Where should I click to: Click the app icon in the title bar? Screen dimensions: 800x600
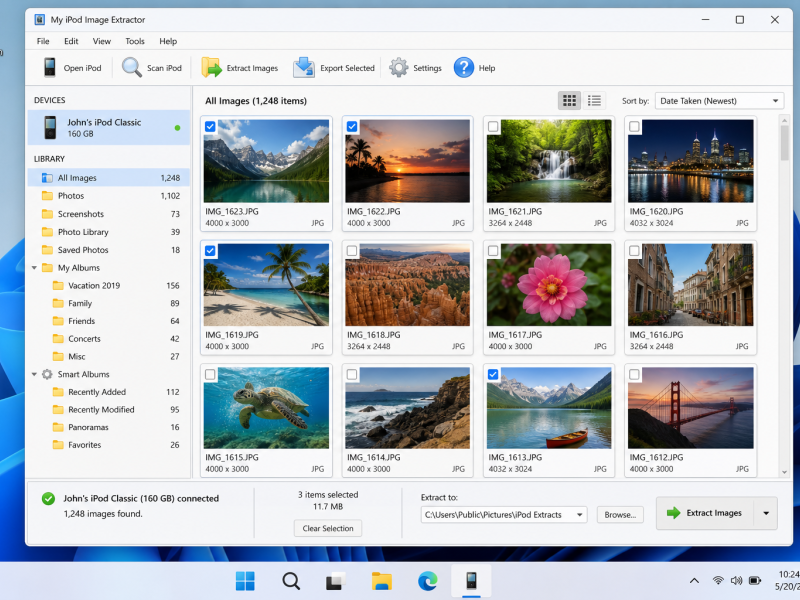[x=40, y=19]
